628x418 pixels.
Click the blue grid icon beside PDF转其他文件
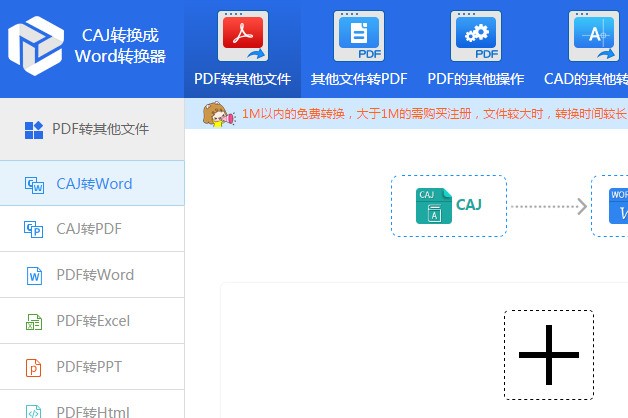point(34,130)
